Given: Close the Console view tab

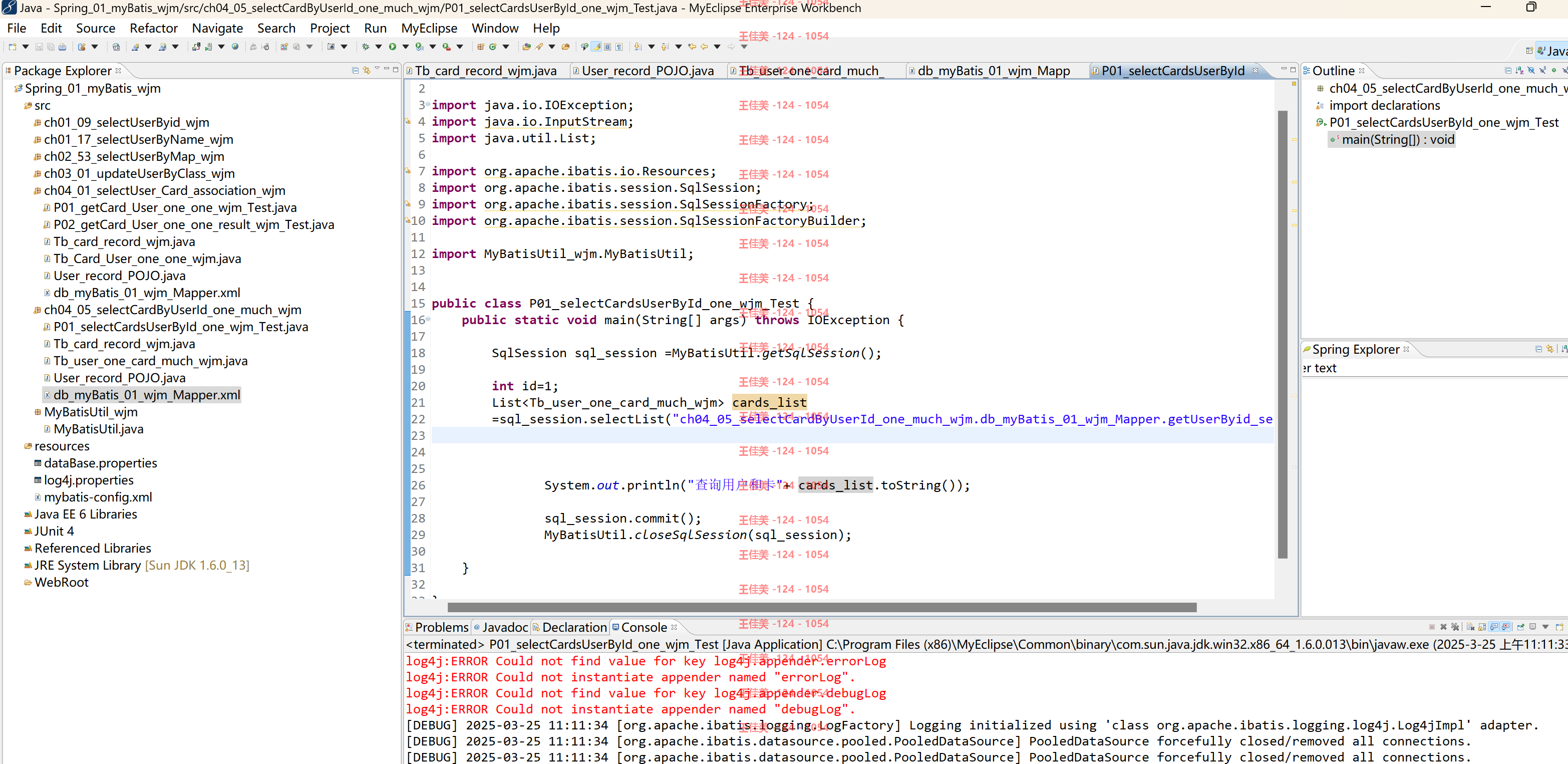Looking at the screenshot, I should (x=674, y=627).
